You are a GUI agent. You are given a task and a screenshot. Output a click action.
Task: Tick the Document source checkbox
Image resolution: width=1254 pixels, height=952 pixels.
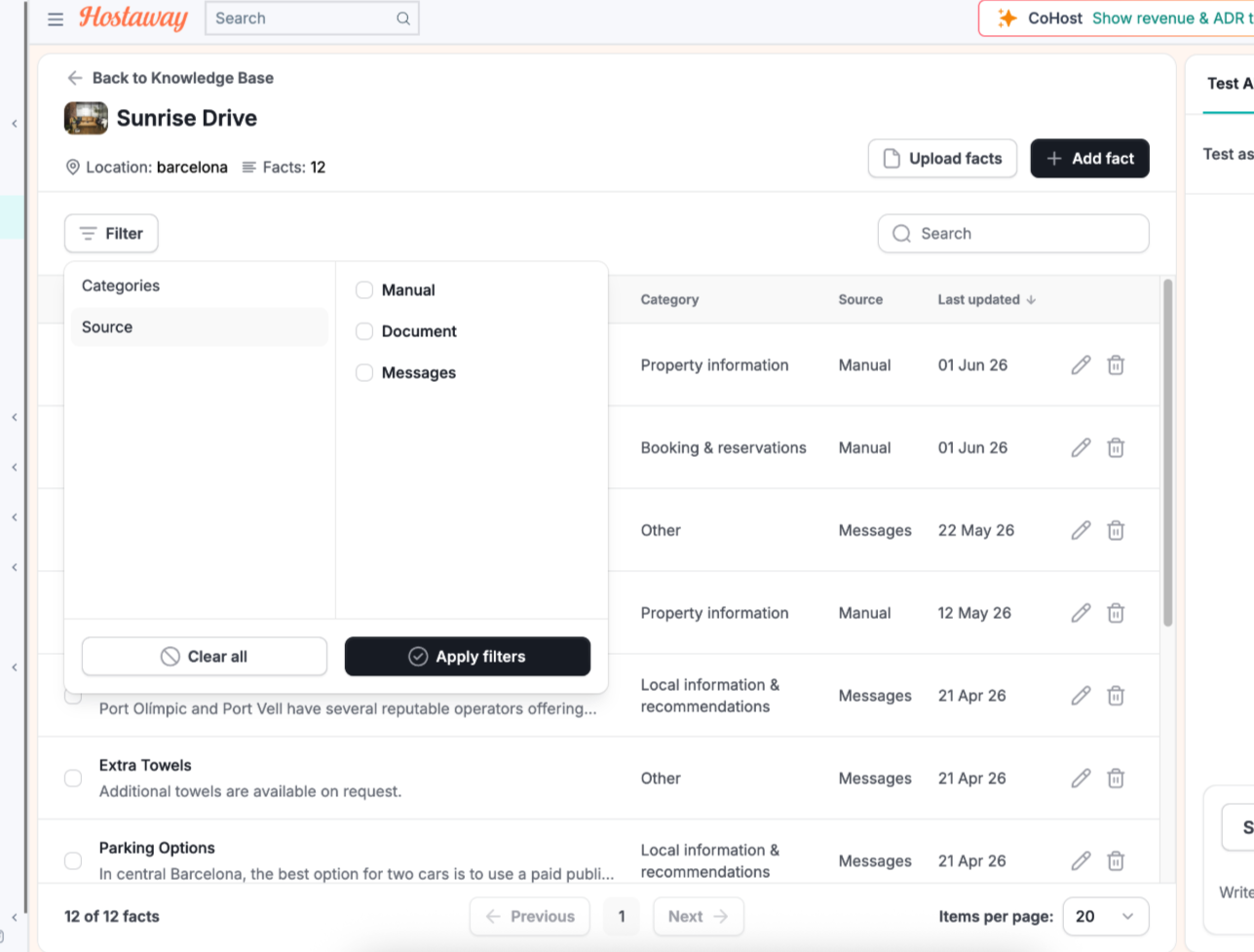[364, 331]
